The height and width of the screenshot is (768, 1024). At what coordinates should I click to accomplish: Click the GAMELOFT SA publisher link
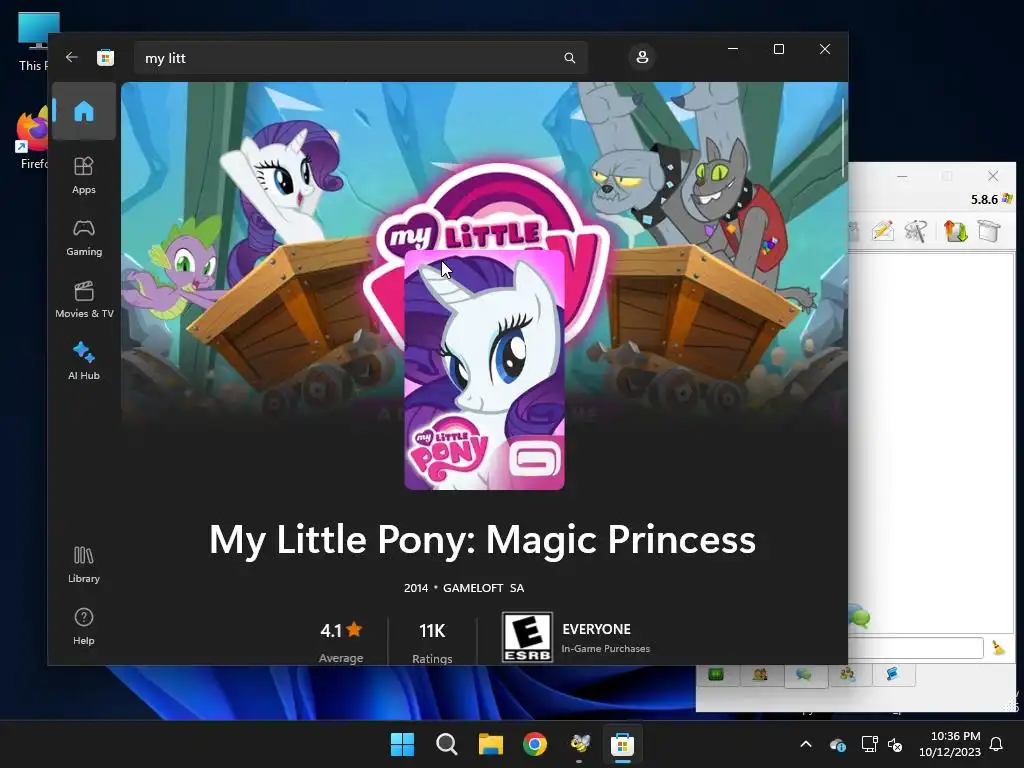483,588
